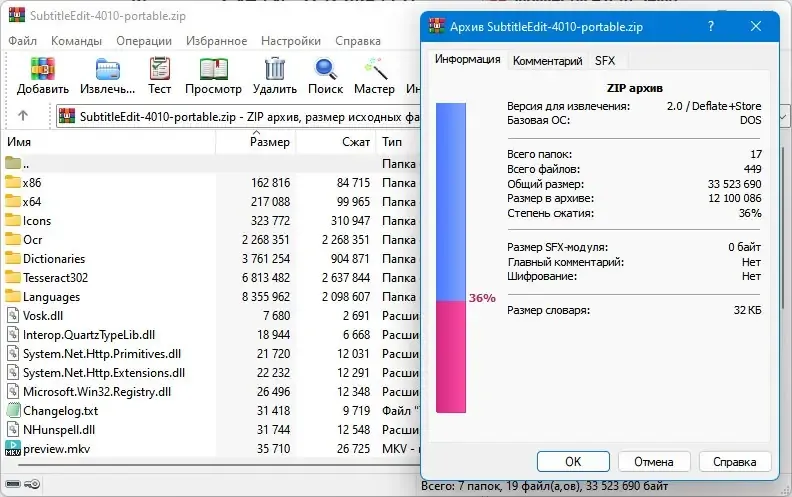
Task: Select the x64 folder icon
Action: pos(13,201)
